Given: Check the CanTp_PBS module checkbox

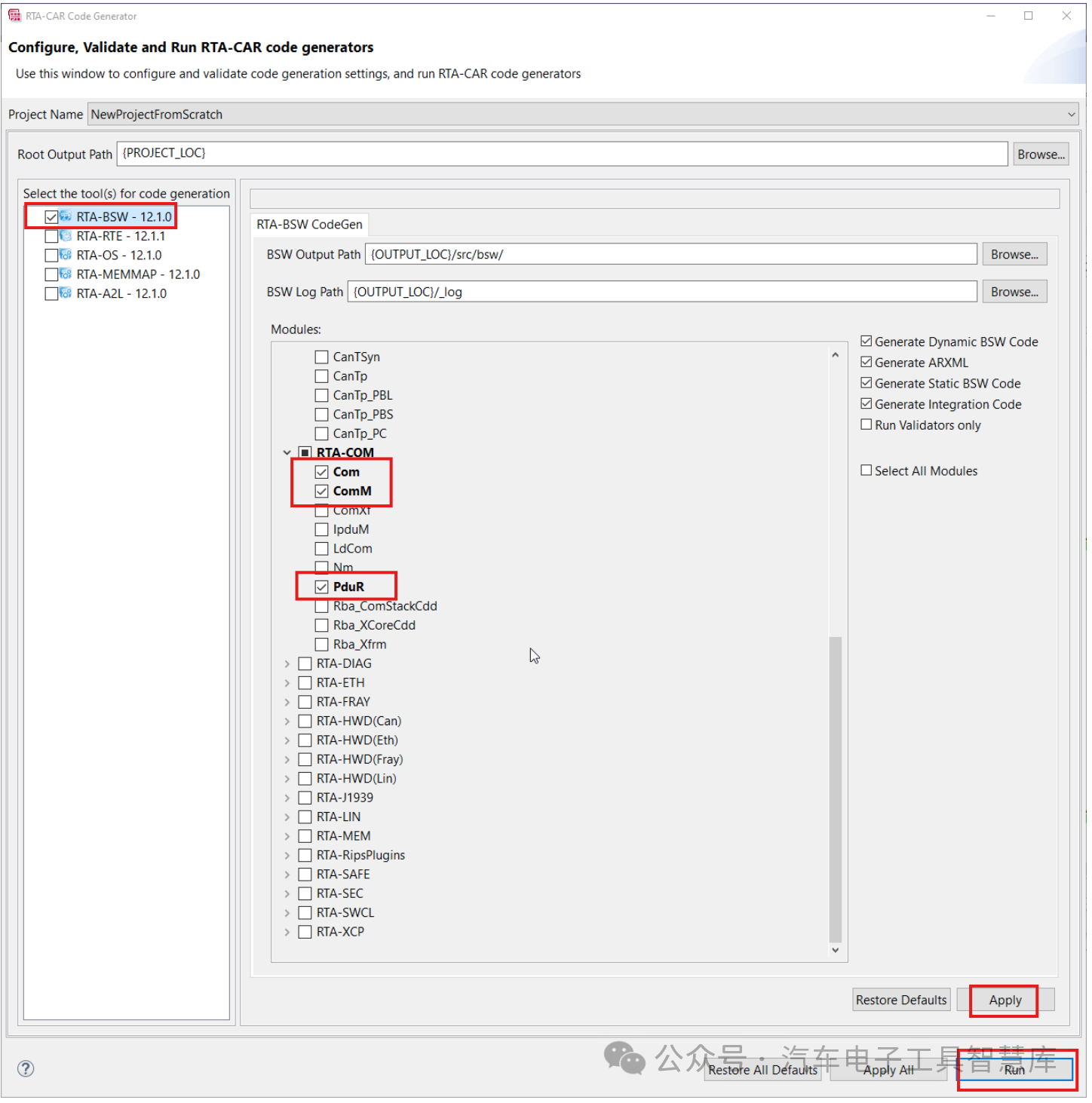Looking at the screenshot, I should coord(322,415).
